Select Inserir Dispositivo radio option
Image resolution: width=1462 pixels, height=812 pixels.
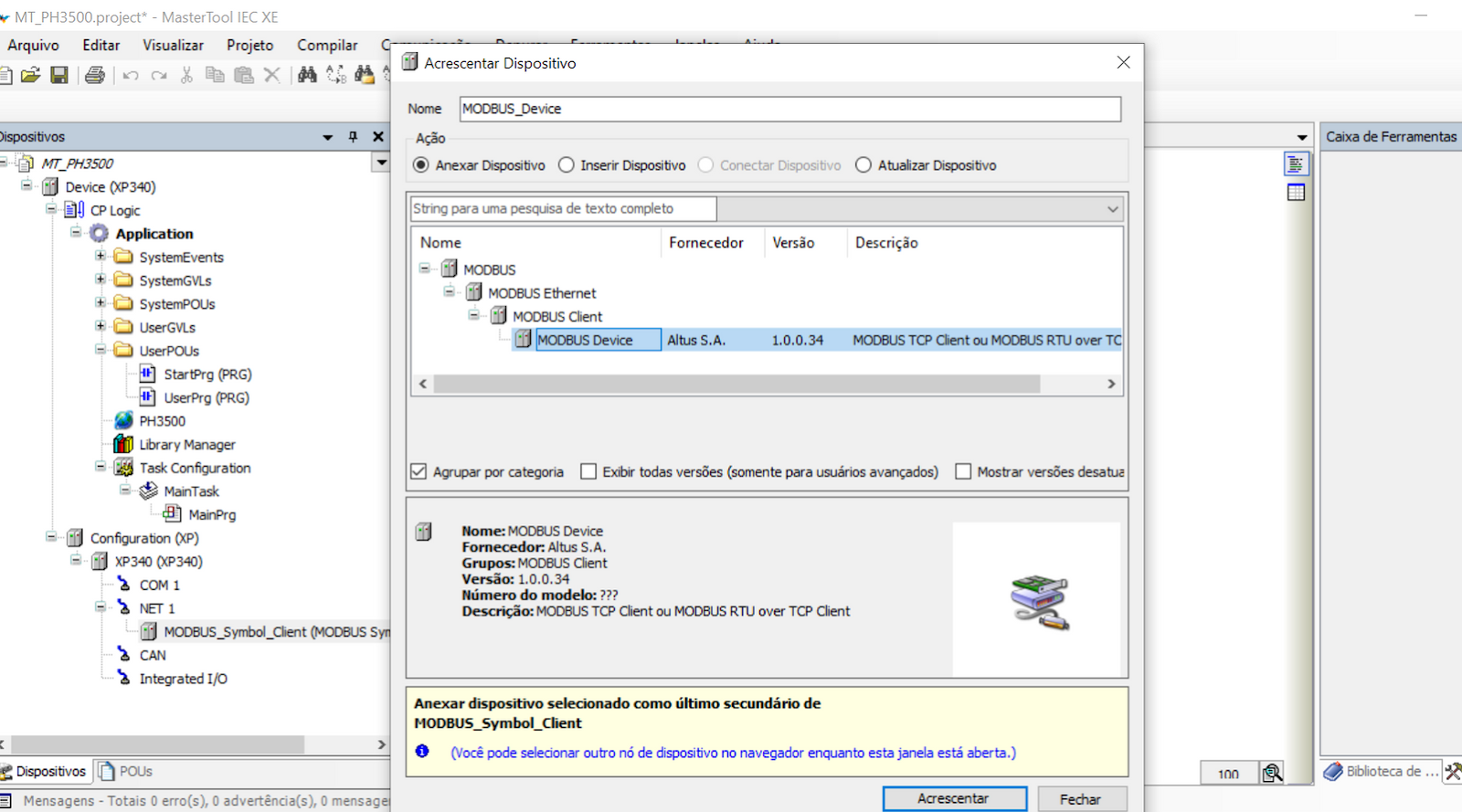coord(567,165)
